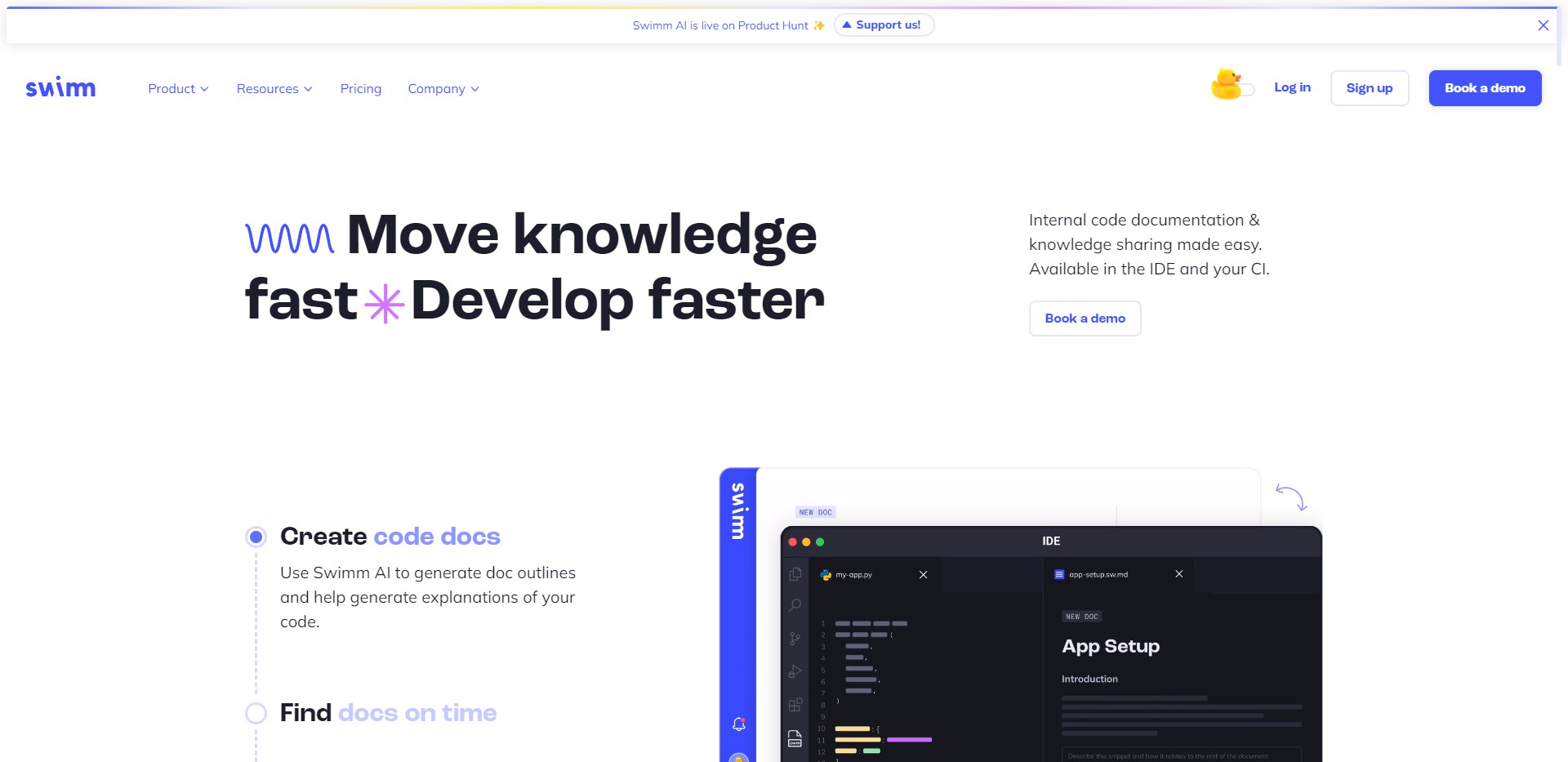Select the Create code docs radio step

pyautogui.click(x=256, y=537)
